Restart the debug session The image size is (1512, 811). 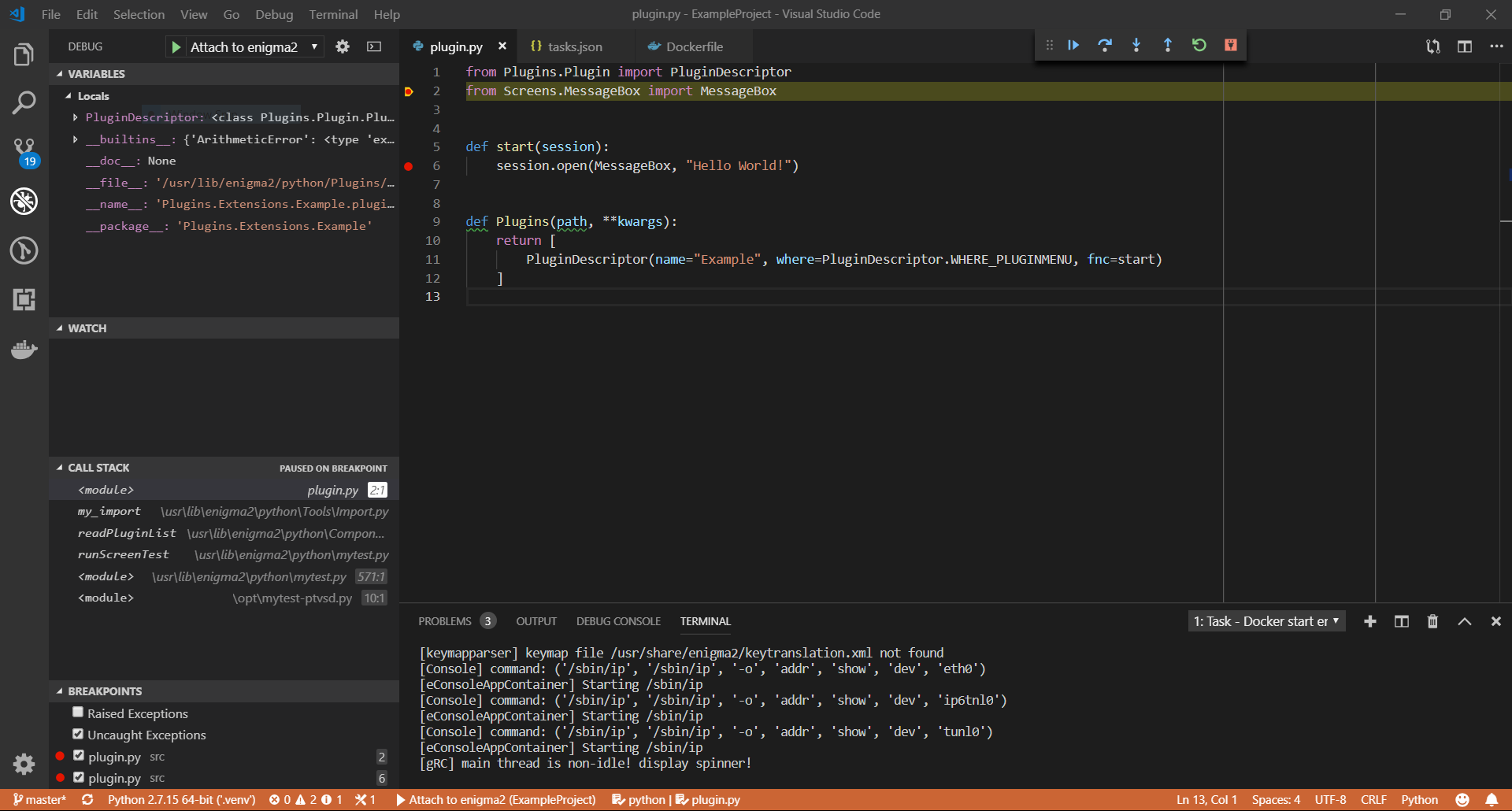[x=1199, y=45]
